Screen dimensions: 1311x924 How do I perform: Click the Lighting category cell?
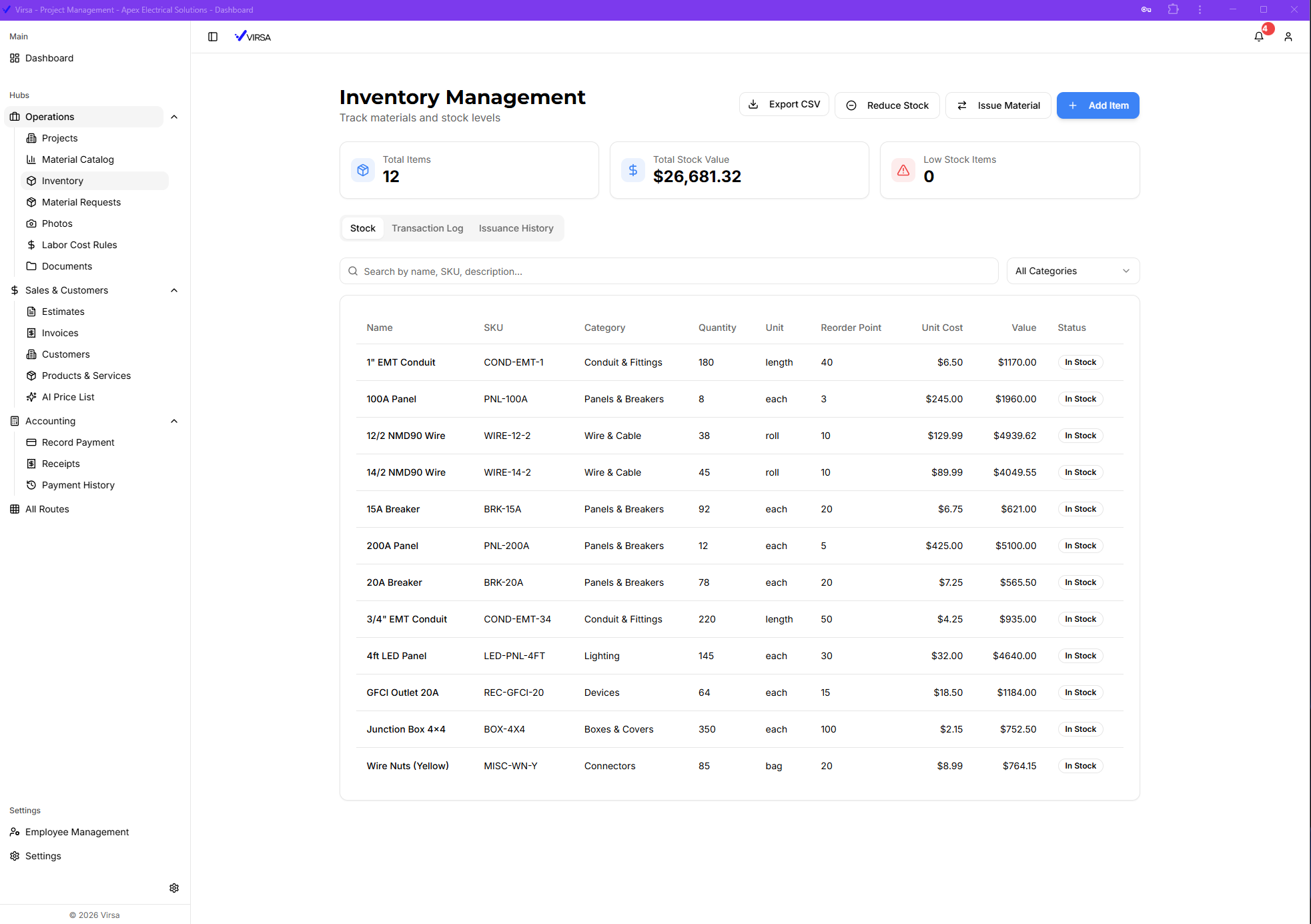602,656
